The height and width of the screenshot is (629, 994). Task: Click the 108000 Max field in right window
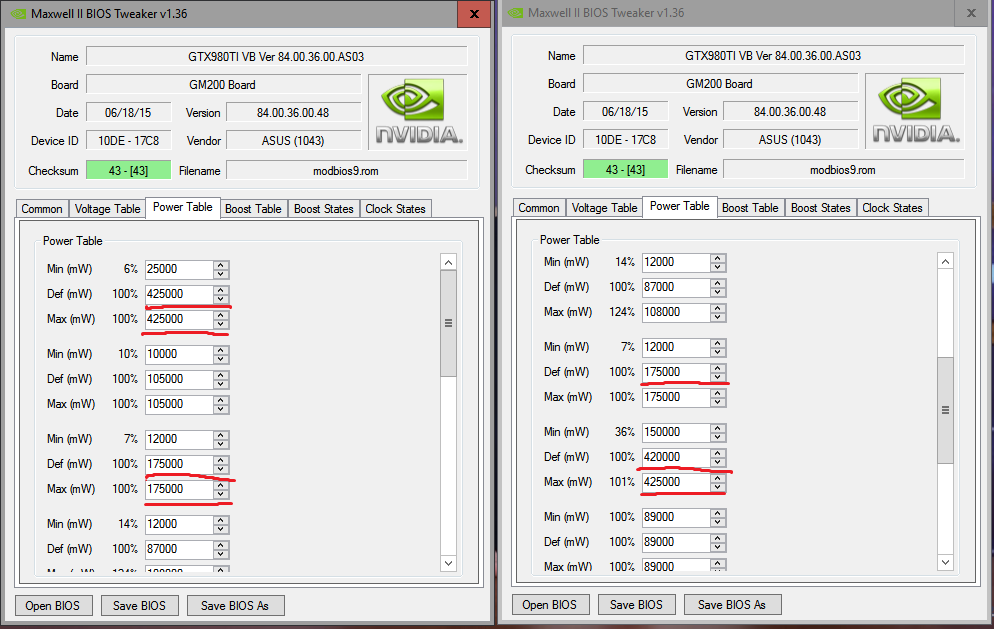tap(676, 312)
